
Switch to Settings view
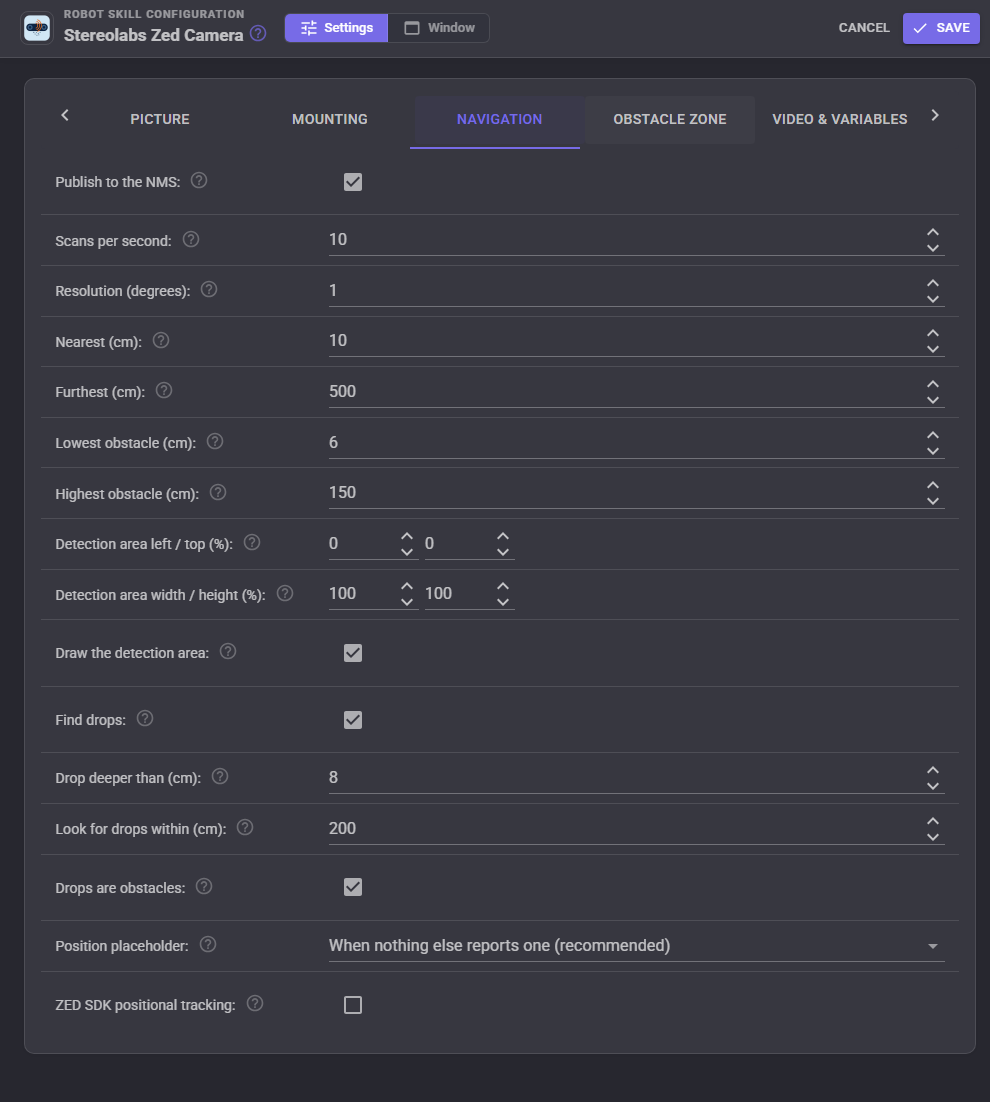tap(337, 28)
